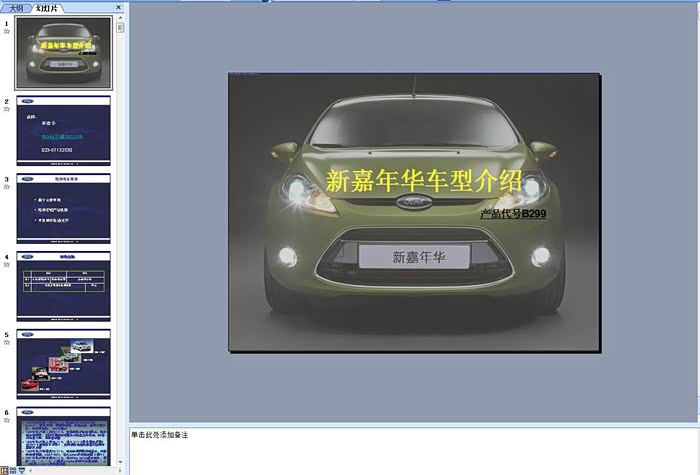Image resolution: width=700 pixels, height=475 pixels.
Task: Select slide 3 thumbnail with bullet list
Action: pos(63,208)
